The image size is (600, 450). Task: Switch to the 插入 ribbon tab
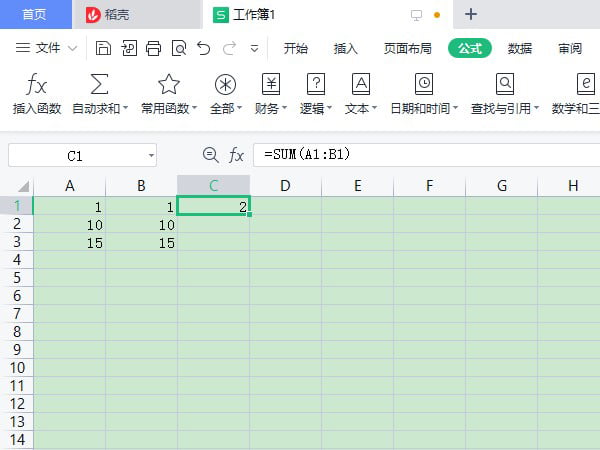tap(345, 48)
